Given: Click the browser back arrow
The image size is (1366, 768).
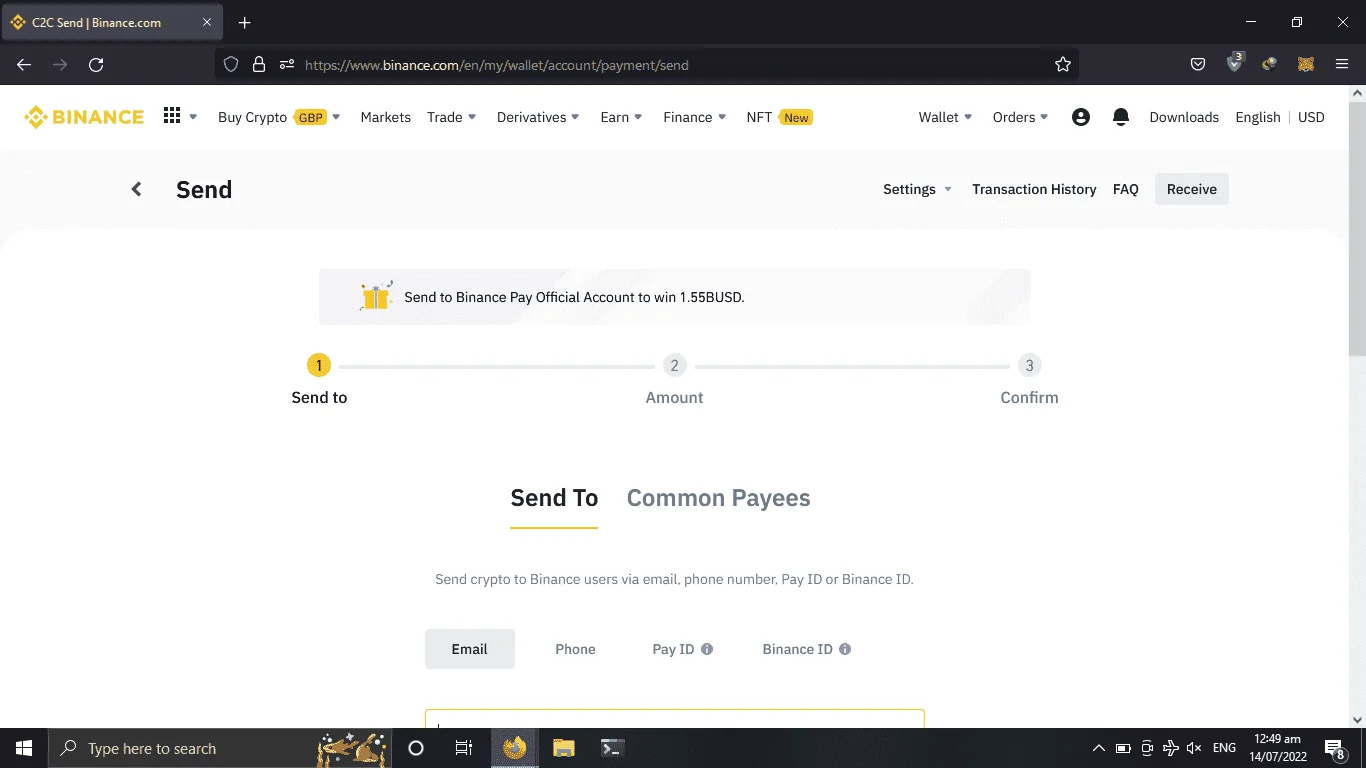Looking at the screenshot, I should pyautogui.click(x=24, y=65).
